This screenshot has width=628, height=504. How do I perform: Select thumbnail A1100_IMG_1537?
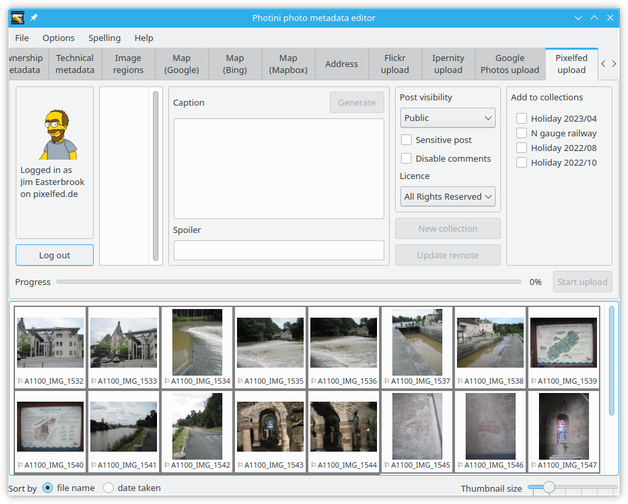pyautogui.click(x=417, y=347)
